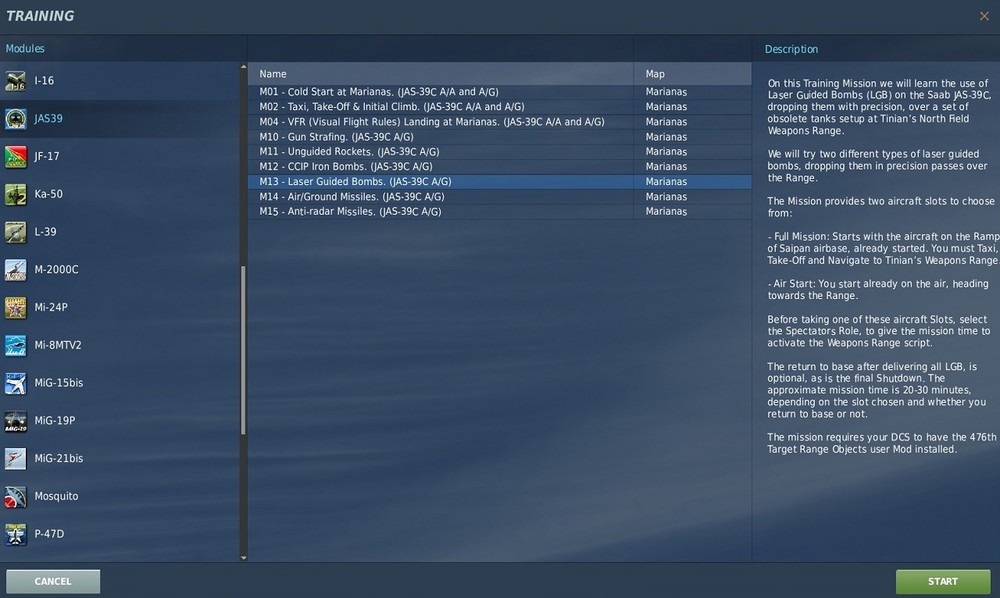Click the JF-17 module name

coord(47,156)
